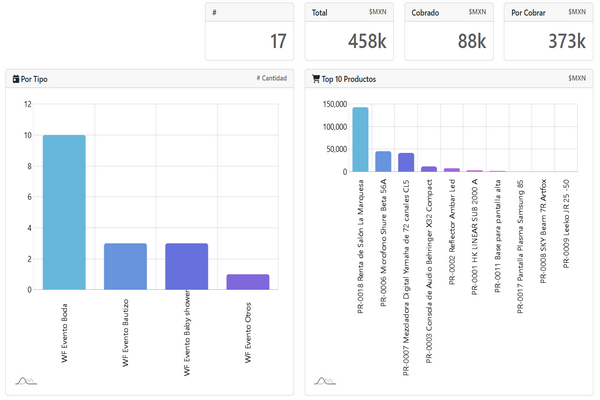The image size is (600, 400).
Task: Open the Por Cobrar 373k summary card
Action: [x=549, y=32]
